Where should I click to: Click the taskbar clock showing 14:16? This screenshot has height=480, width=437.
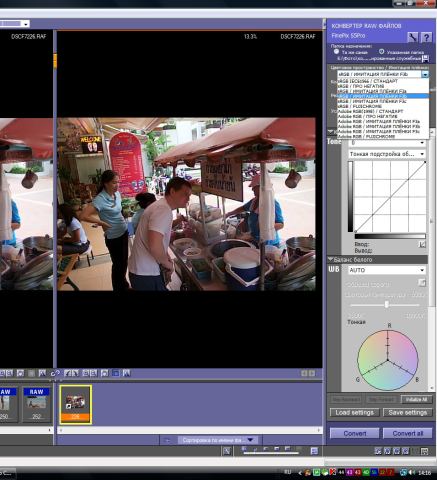coord(424,473)
